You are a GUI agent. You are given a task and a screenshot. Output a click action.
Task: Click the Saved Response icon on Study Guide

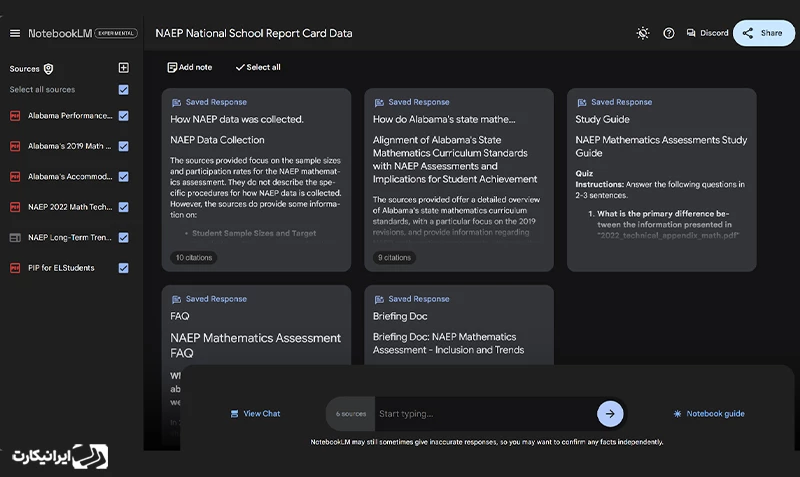pos(582,103)
